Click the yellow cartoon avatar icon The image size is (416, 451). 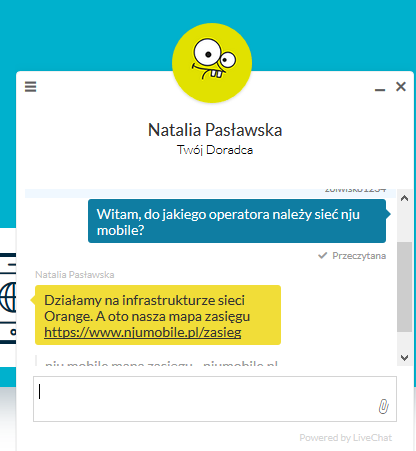[212, 63]
